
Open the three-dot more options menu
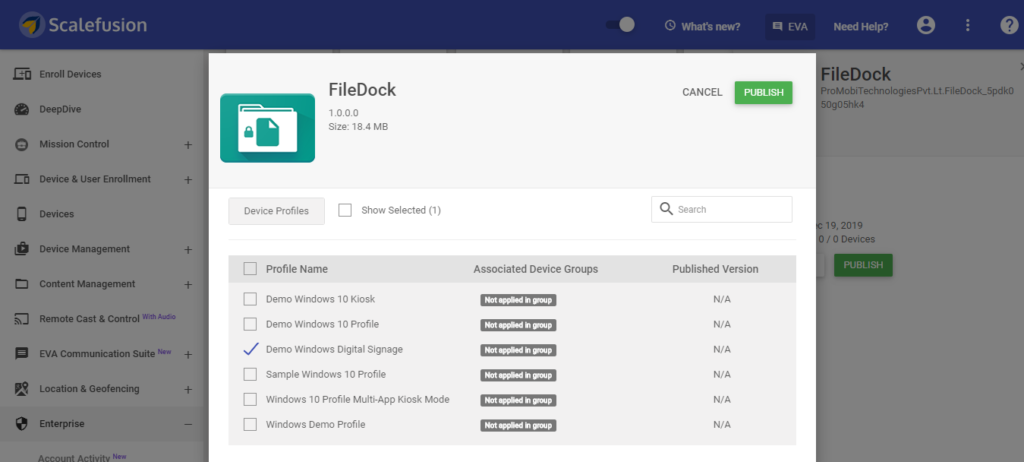click(x=968, y=25)
